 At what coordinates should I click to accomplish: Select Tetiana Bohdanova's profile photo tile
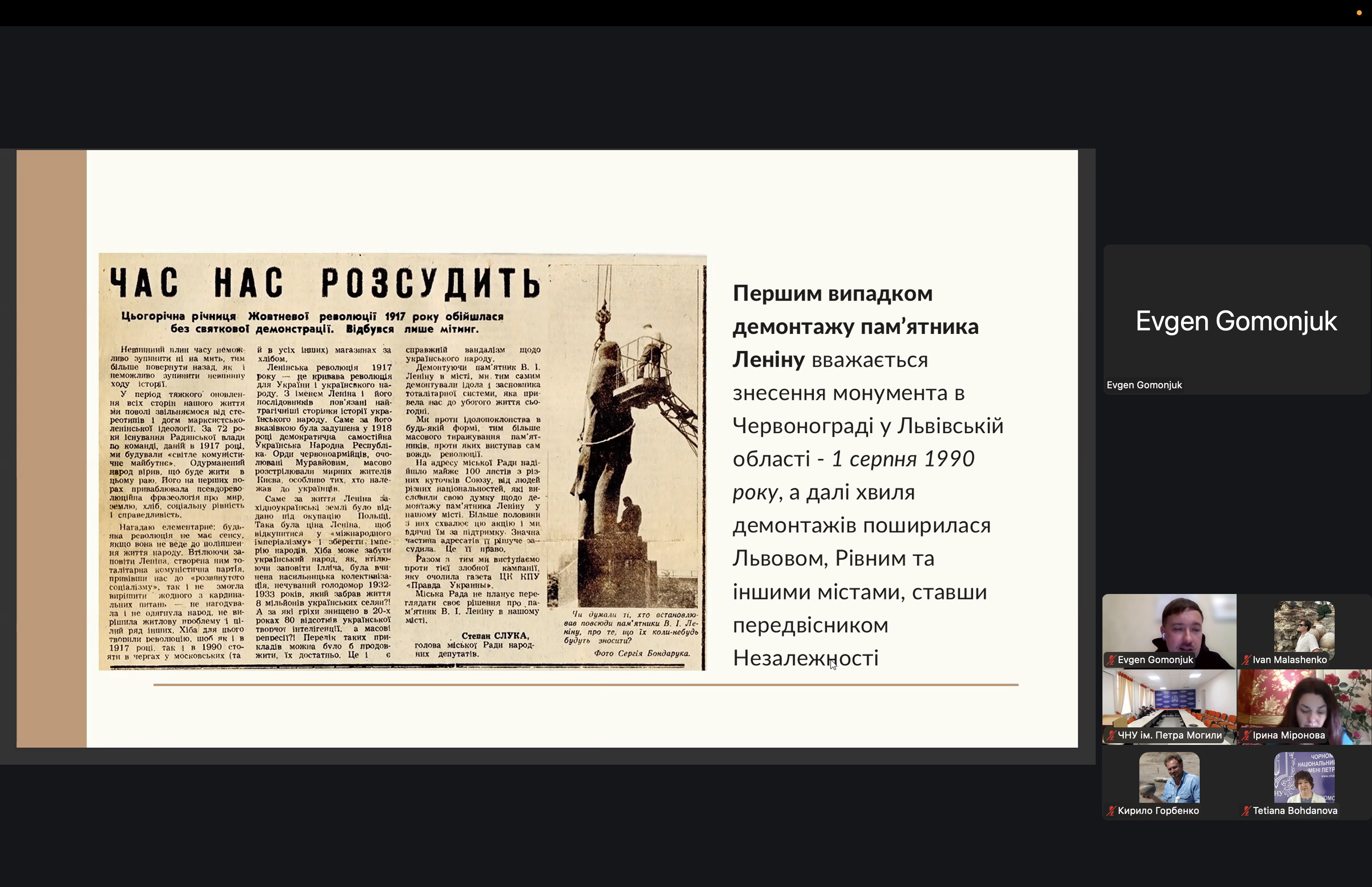[1304, 777]
